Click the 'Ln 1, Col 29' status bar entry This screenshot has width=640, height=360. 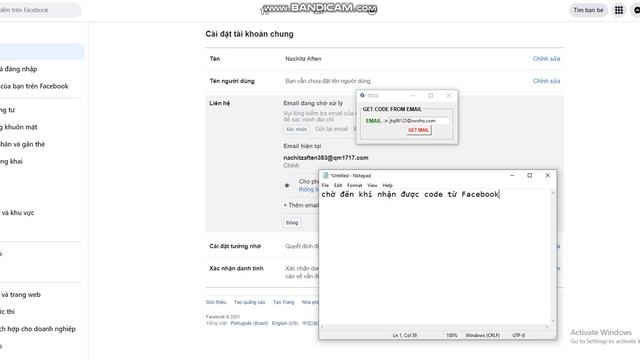[404, 335]
